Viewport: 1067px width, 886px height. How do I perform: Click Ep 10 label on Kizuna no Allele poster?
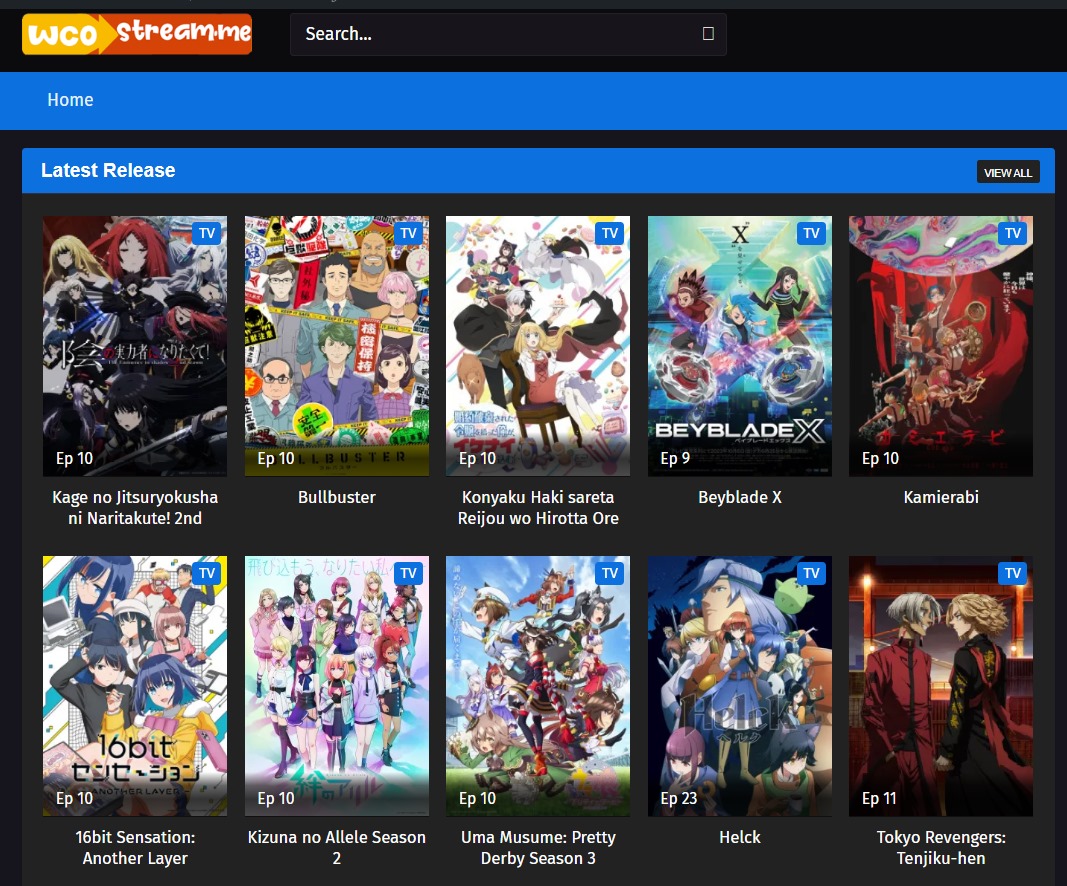[x=276, y=799]
